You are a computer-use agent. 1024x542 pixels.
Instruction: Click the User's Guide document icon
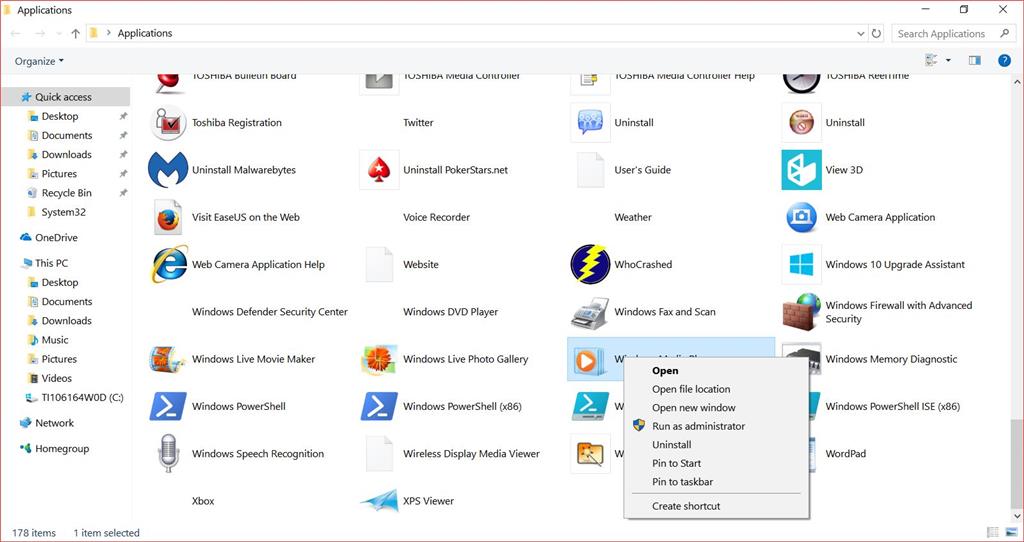point(590,170)
